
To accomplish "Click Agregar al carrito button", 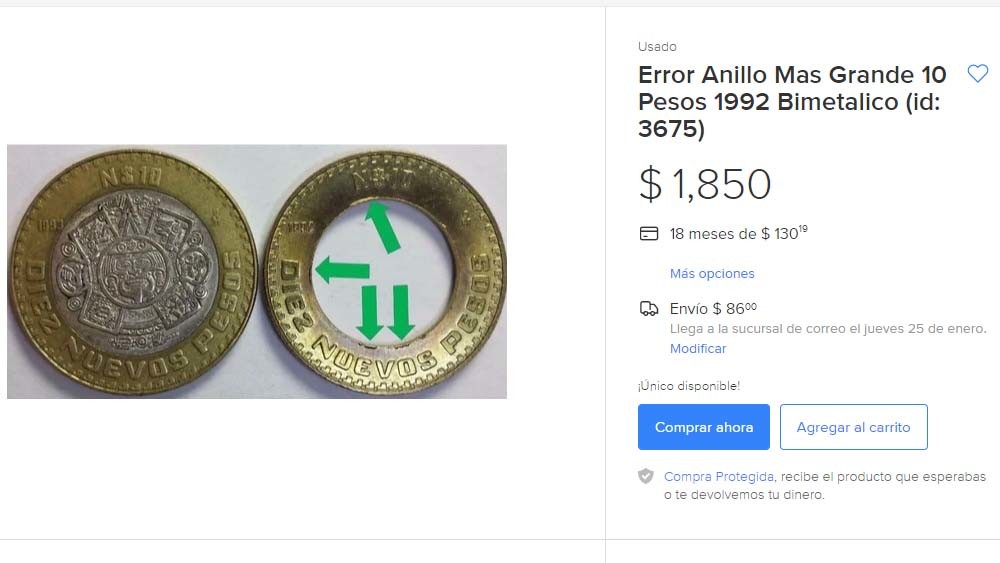I will coord(853,427).
